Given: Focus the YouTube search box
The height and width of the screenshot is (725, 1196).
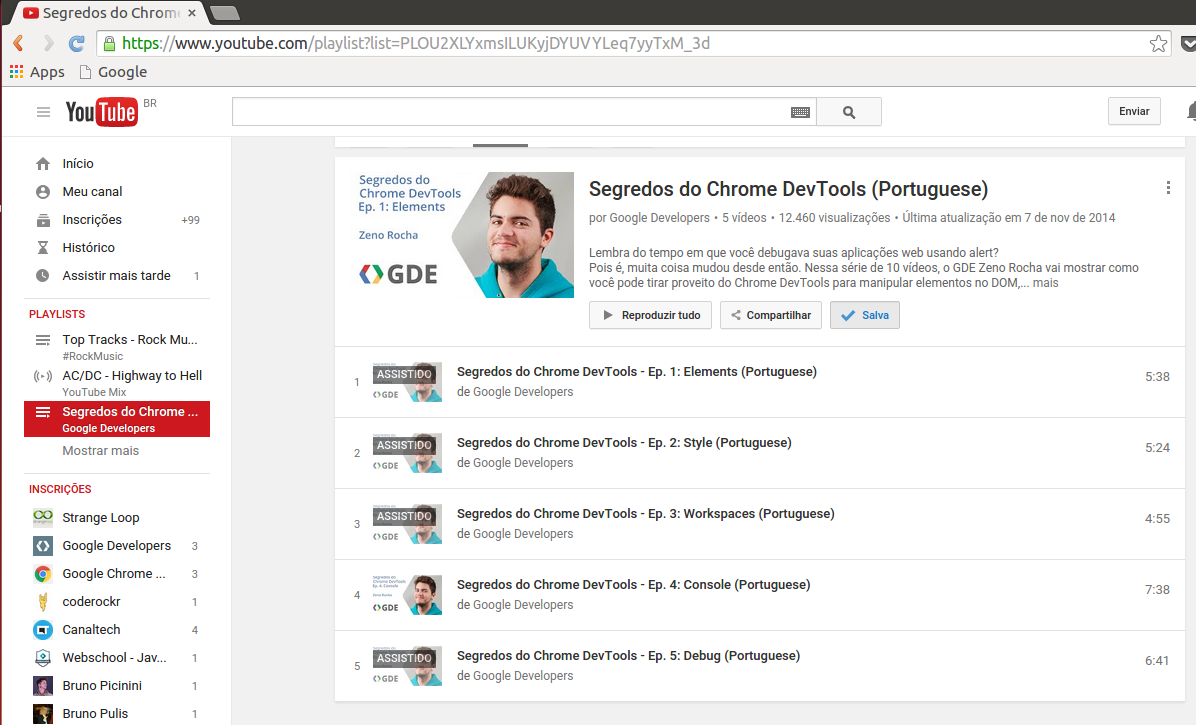Looking at the screenshot, I should click(511, 112).
